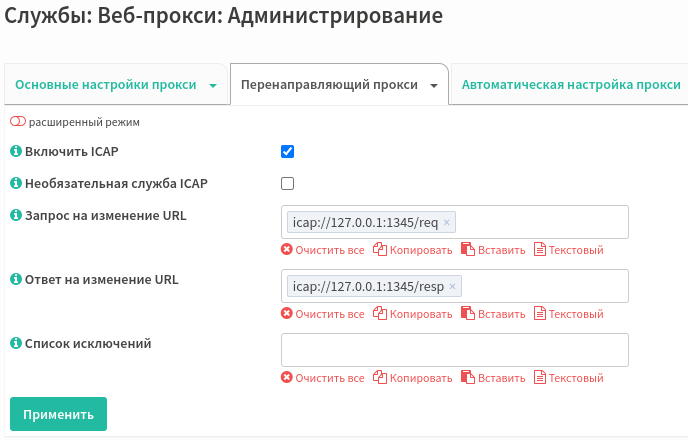688x440 pixels.
Task: Open Автоматическая настройка прокси tab
Action: 571,85
